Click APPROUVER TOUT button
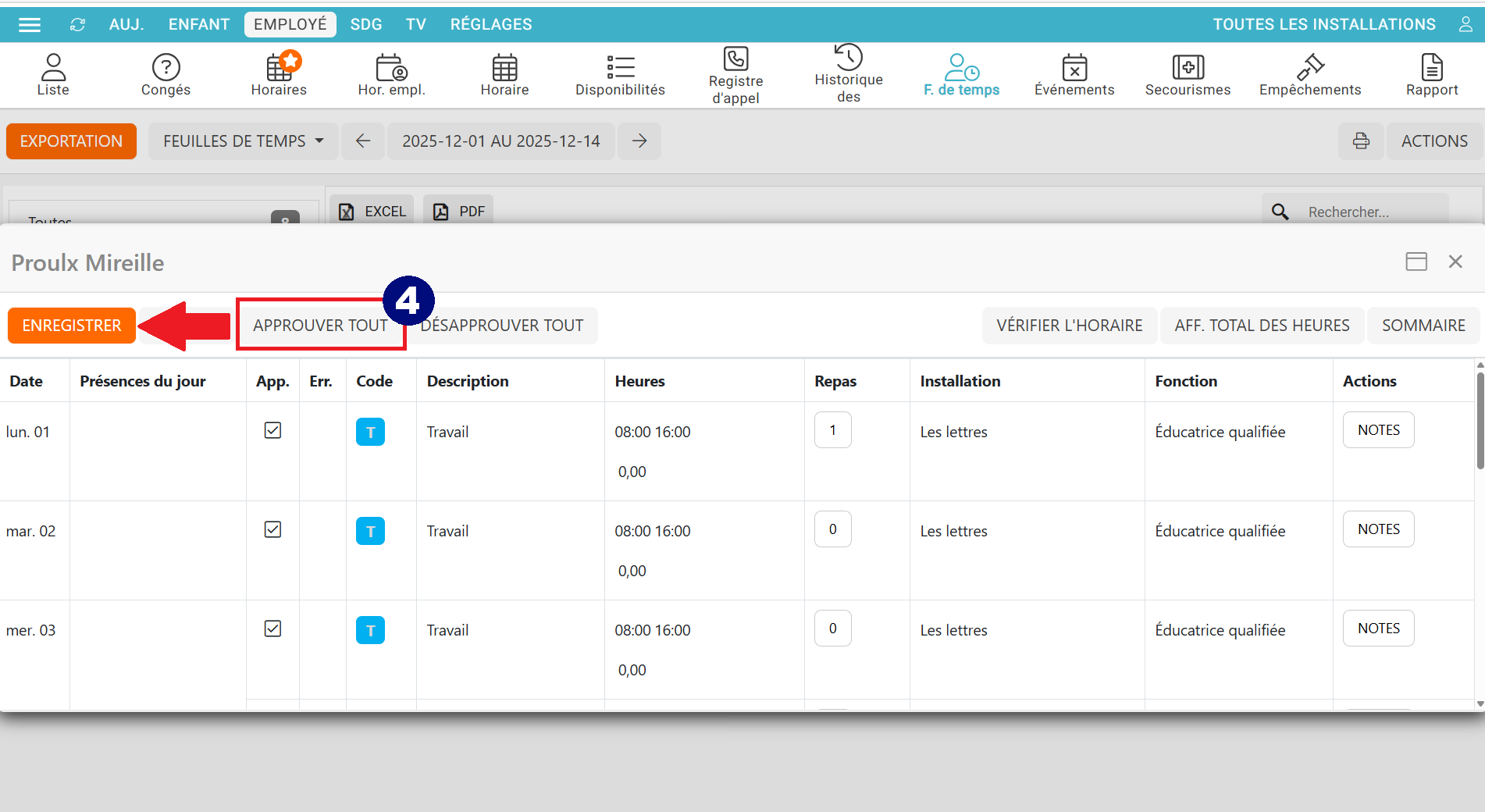 [x=320, y=326]
